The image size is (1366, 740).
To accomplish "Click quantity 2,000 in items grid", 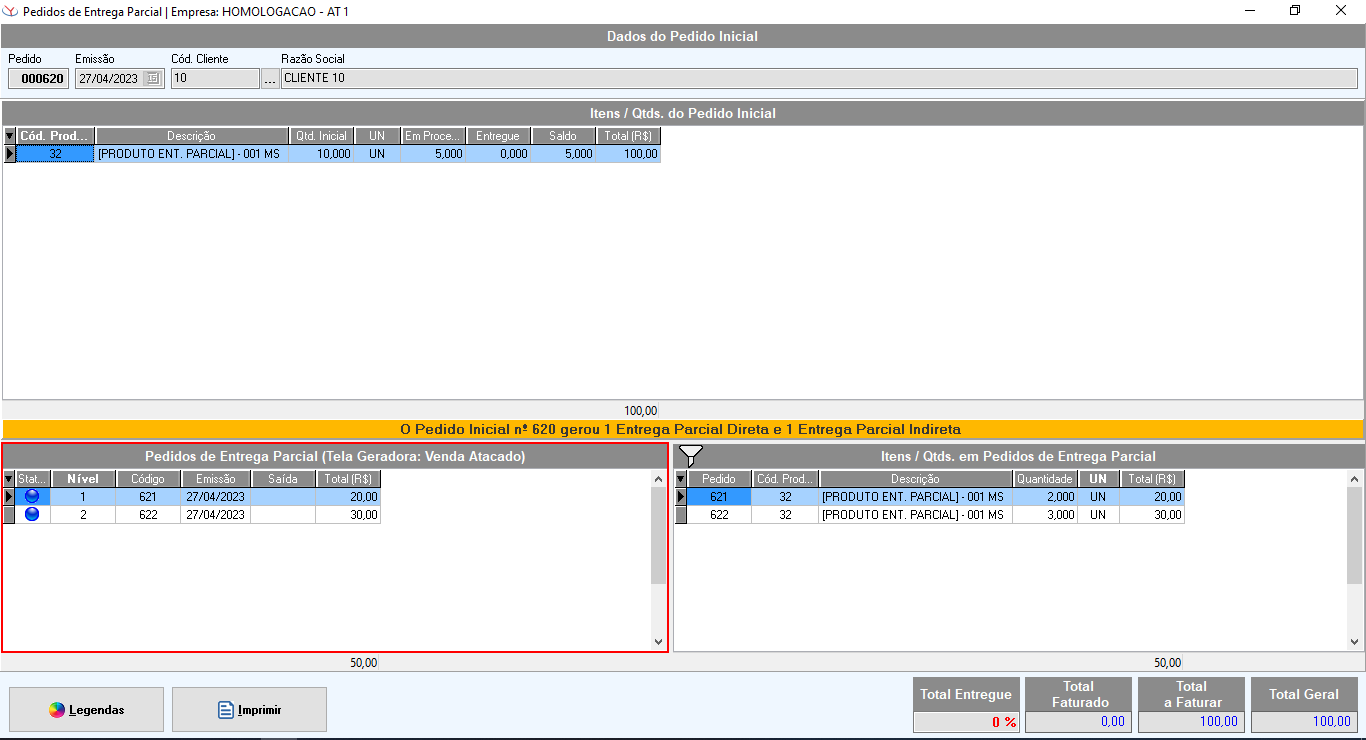I will (x=1045, y=496).
